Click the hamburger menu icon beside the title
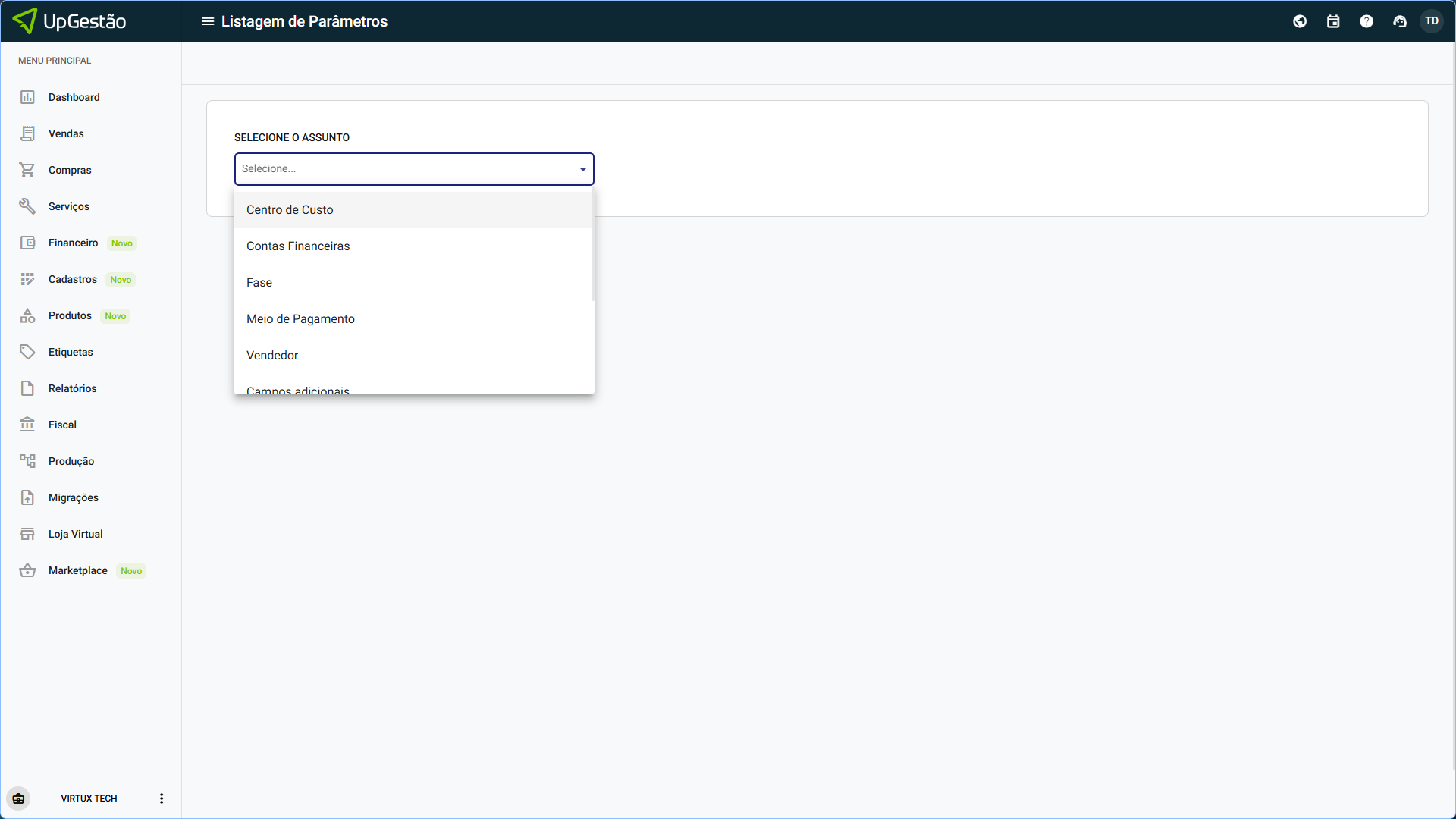This screenshot has height=819, width=1456. [x=207, y=21]
